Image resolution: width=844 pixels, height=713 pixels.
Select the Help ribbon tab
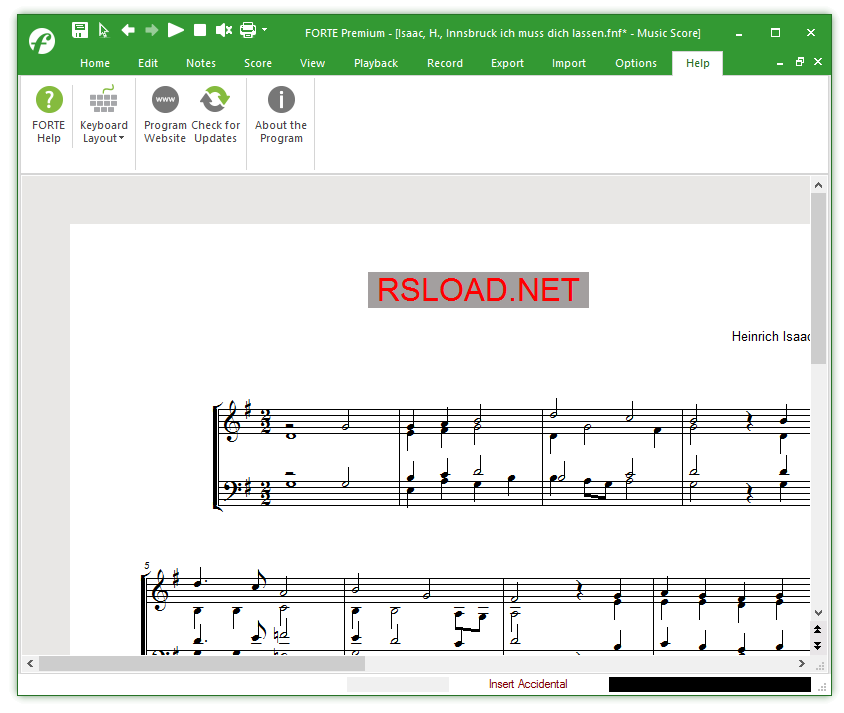pyautogui.click(x=698, y=63)
